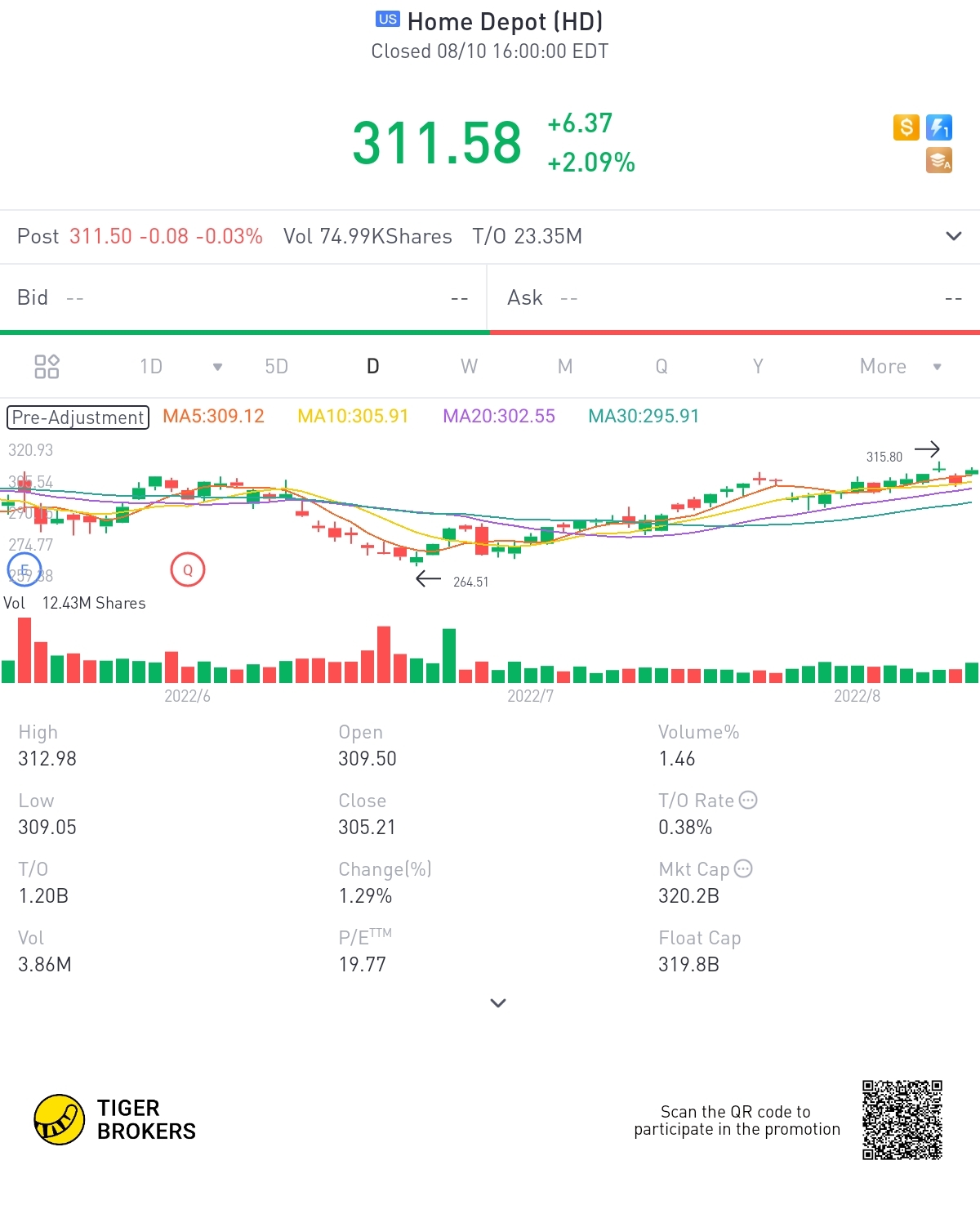Open the T/O Rate info icon
980x1214 pixels.
click(748, 800)
